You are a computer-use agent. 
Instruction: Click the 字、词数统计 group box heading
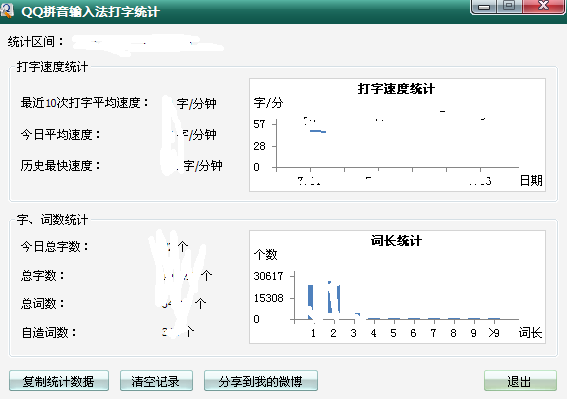(x=52, y=220)
